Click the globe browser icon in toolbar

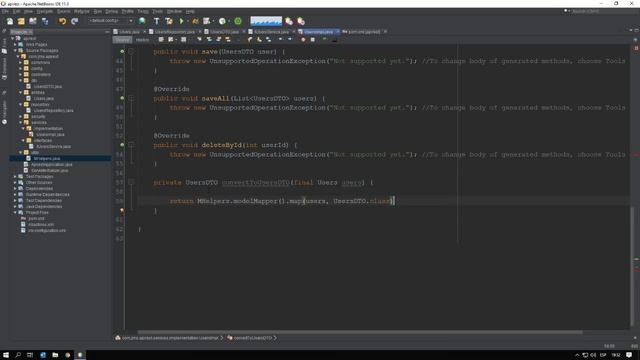coord(142,21)
